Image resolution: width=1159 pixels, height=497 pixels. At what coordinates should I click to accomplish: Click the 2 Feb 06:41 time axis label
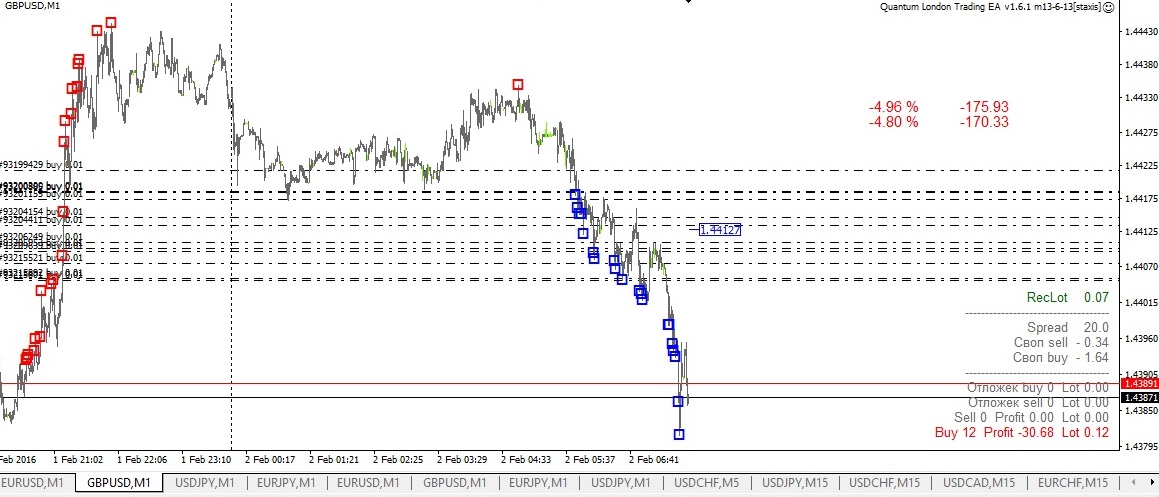(653, 459)
